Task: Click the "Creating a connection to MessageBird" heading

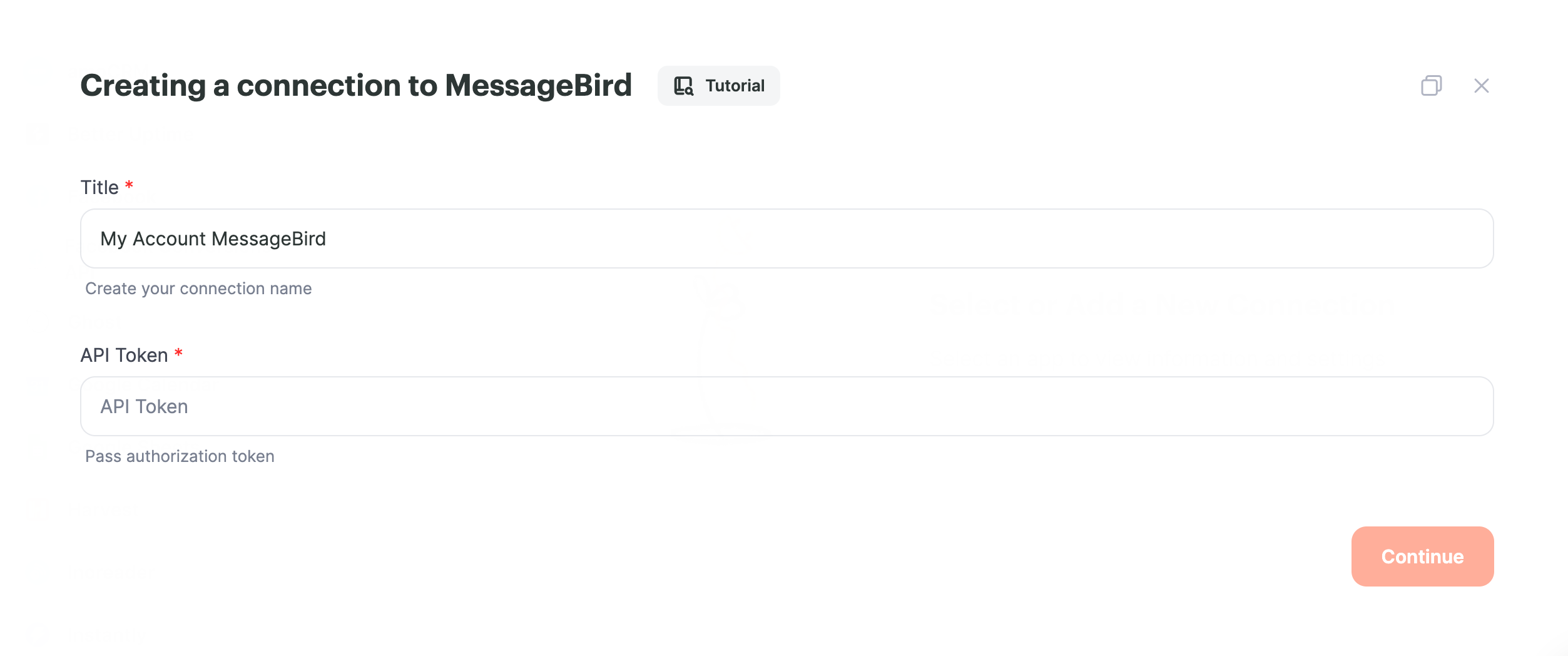Action: 356,86
